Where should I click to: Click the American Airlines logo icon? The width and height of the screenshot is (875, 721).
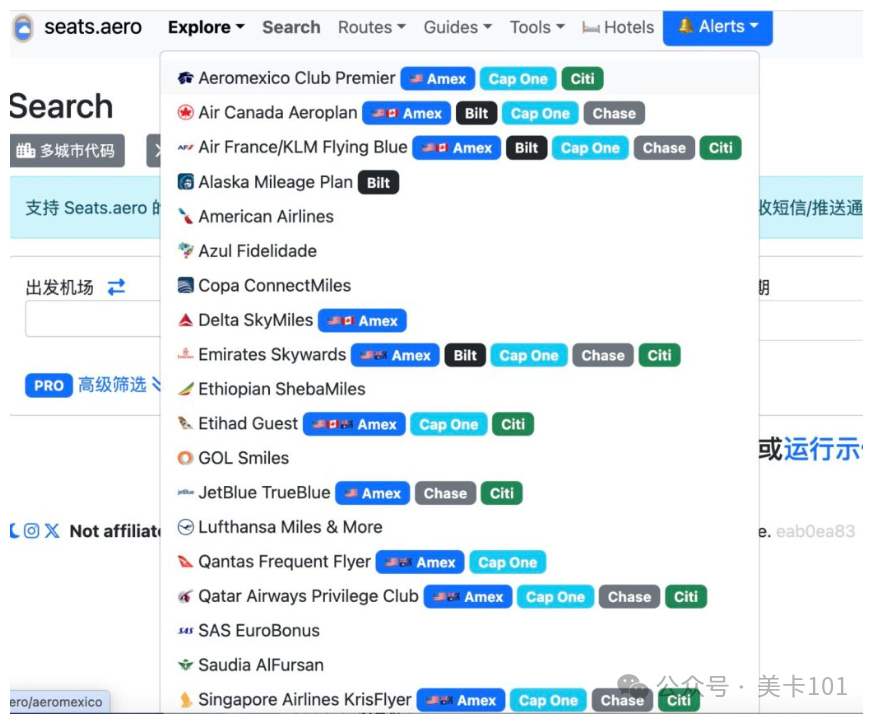(x=185, y=216)
